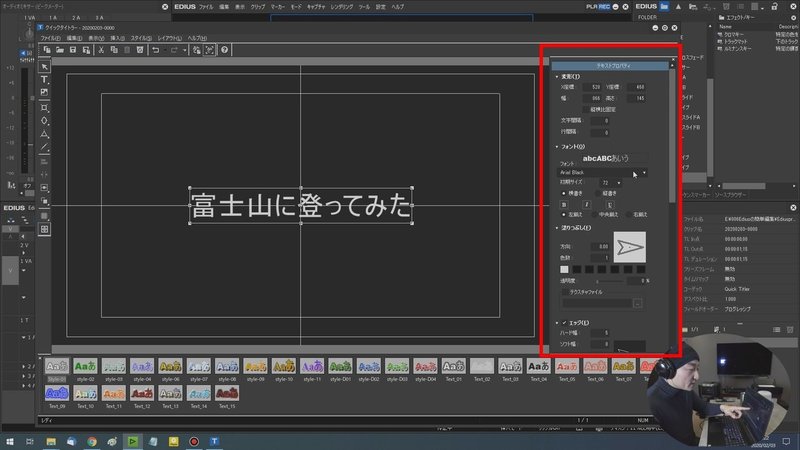Select the ellipse shape tool
Screen dimensions: 800x450
tap(44, 121)
